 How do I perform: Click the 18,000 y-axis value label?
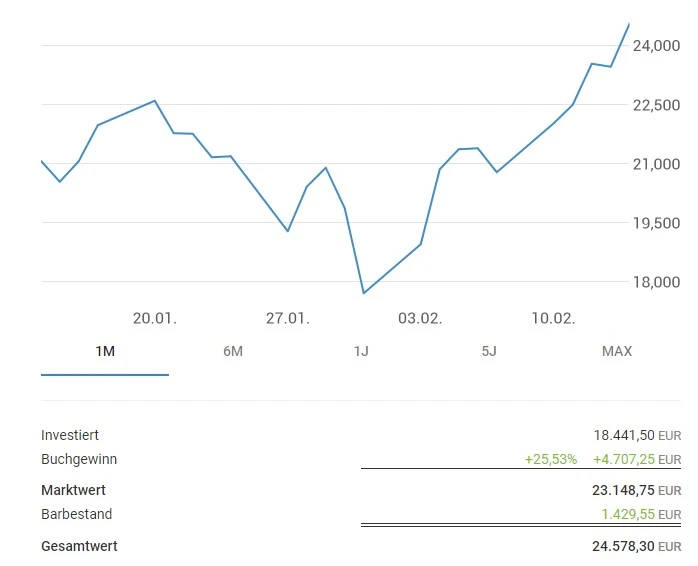coord(656,282)
